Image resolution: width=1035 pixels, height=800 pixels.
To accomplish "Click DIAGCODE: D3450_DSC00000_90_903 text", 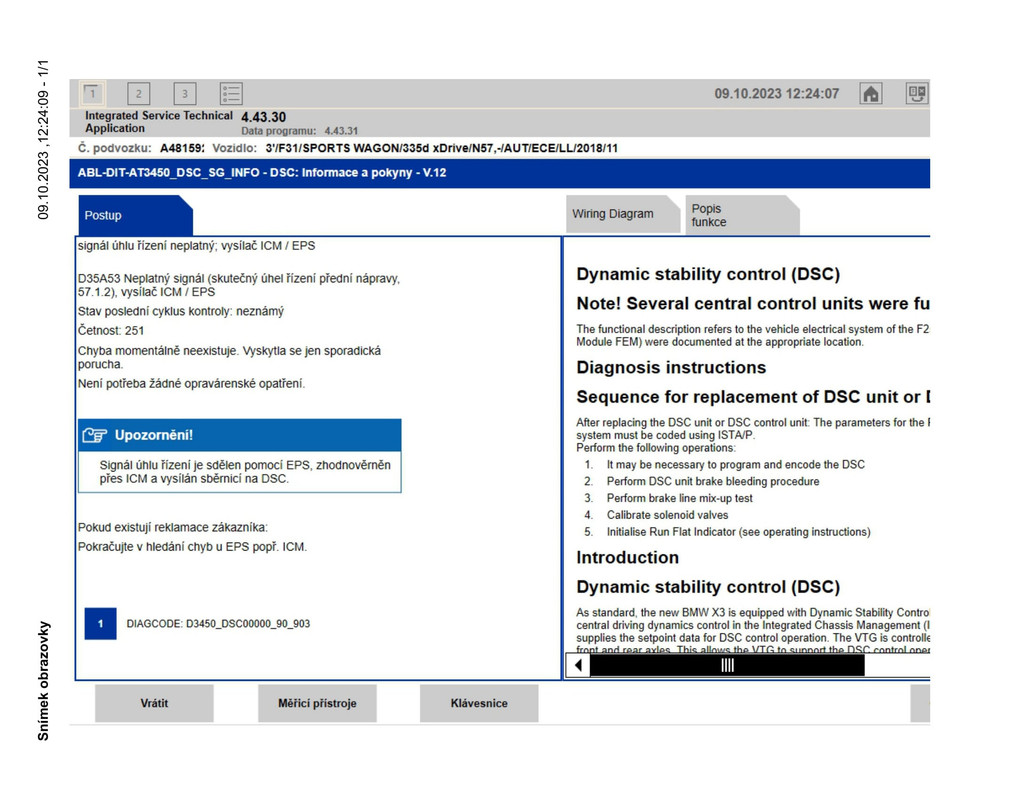I will 218,624.
